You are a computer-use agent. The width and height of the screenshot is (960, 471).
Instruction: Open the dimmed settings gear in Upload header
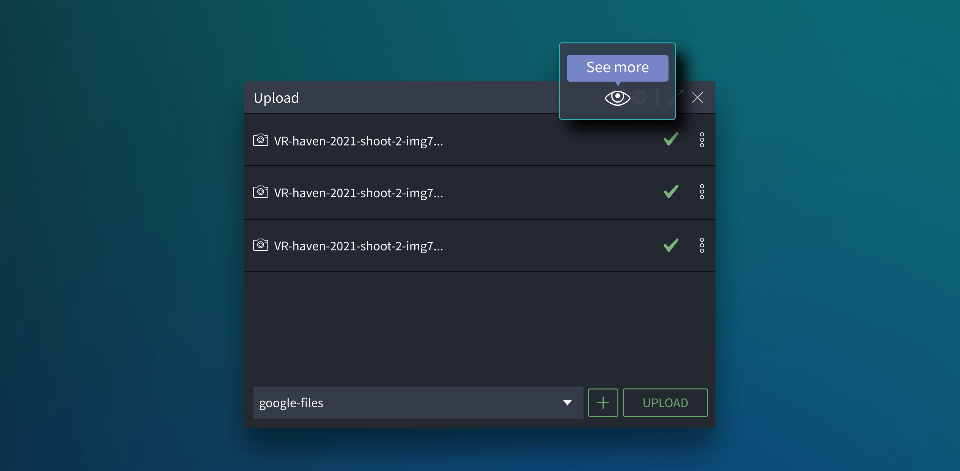[x=639, y=97]
